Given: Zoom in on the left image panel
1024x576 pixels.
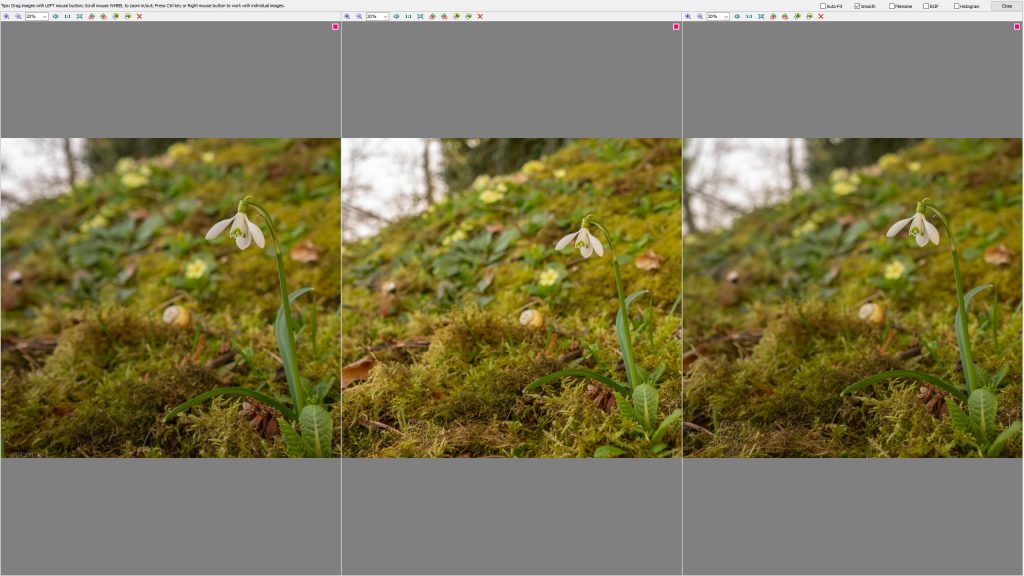Looking at the screenshot, I should (6, 16).
